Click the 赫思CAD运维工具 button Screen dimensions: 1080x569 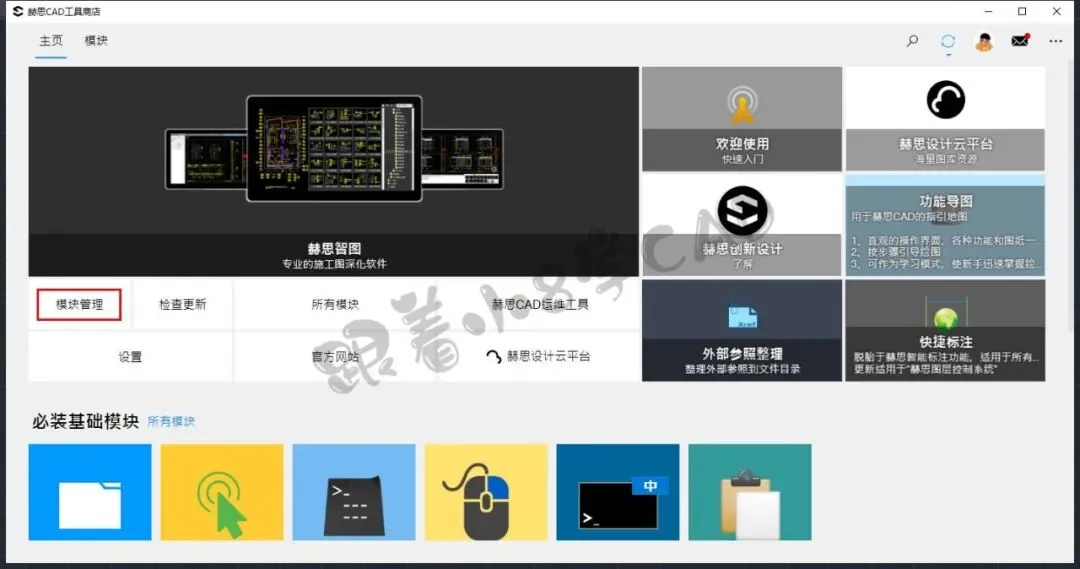pyautogui.click(x=539, y=304)
